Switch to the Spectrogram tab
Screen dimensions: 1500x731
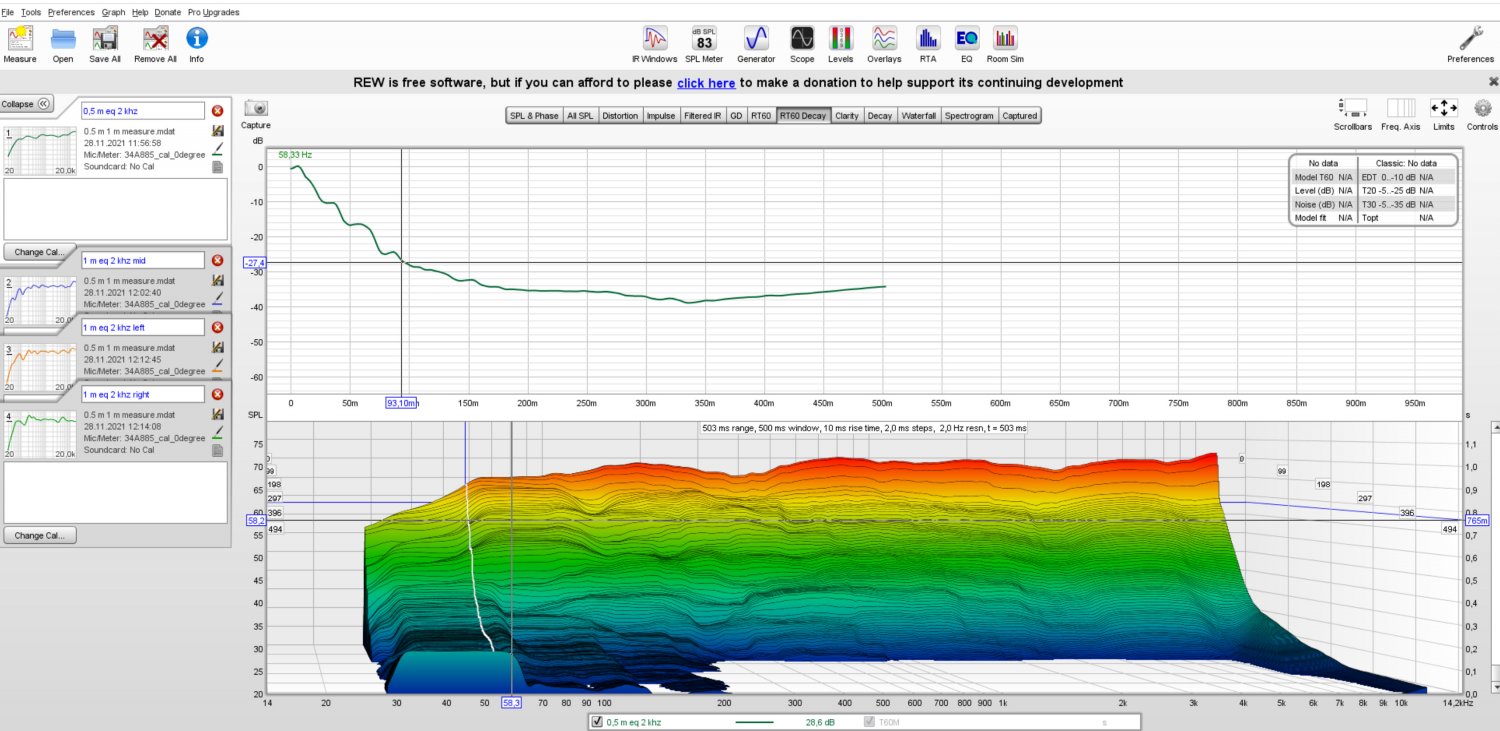[x=970, y=116]
